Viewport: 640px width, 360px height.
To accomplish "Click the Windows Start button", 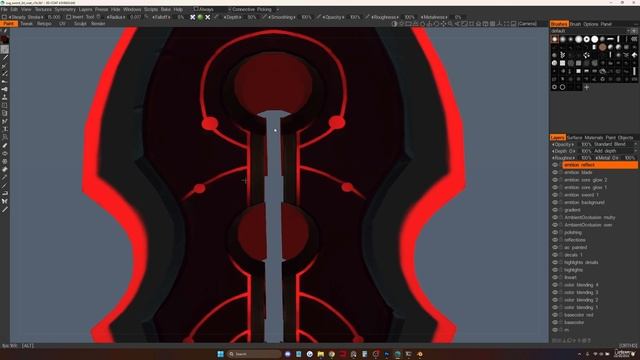I will pos(220,354).
